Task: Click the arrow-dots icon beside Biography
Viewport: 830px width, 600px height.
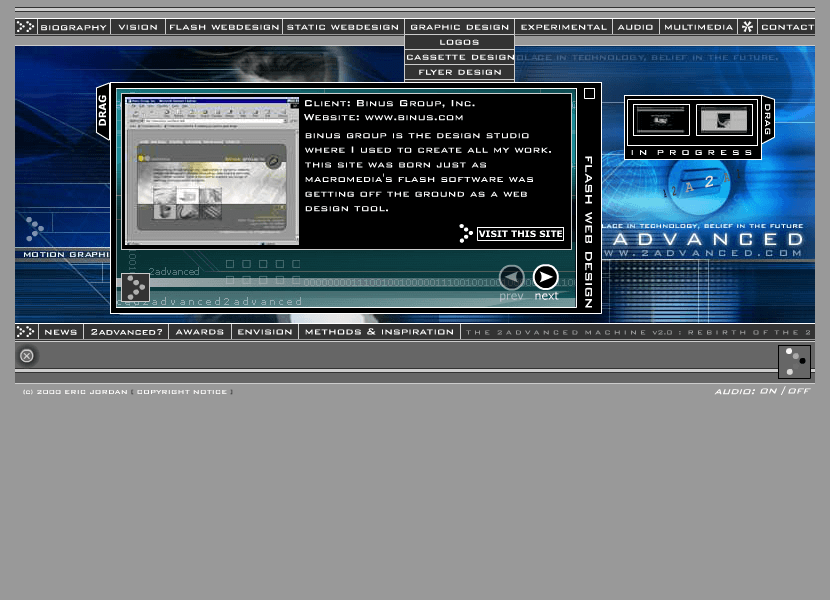Action: click(25, 27)
